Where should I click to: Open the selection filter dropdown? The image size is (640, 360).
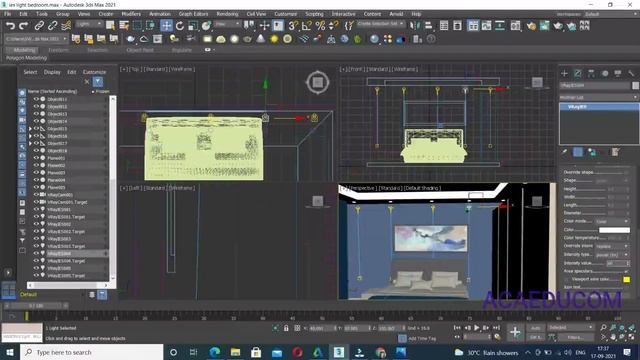(89, 24)
